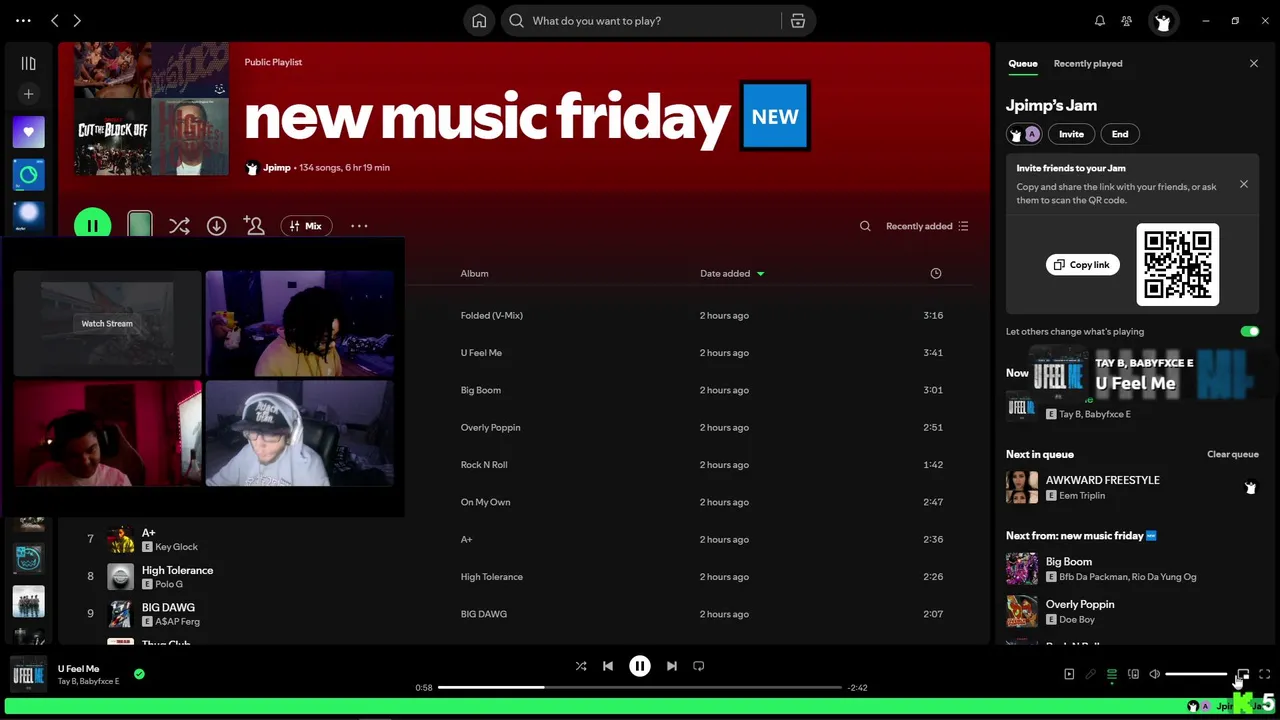Toggle Queue icon in player bar
This screenshot has width=1280, height=720.
click(1112, 674)
